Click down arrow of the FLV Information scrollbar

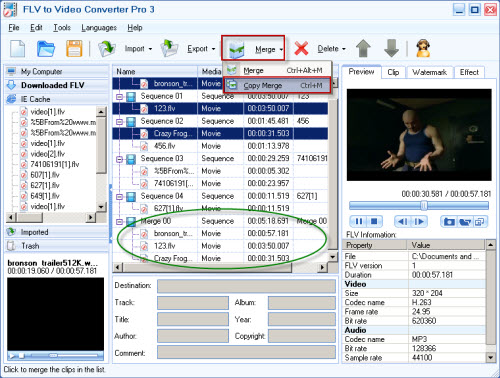[x=490, y=357]
